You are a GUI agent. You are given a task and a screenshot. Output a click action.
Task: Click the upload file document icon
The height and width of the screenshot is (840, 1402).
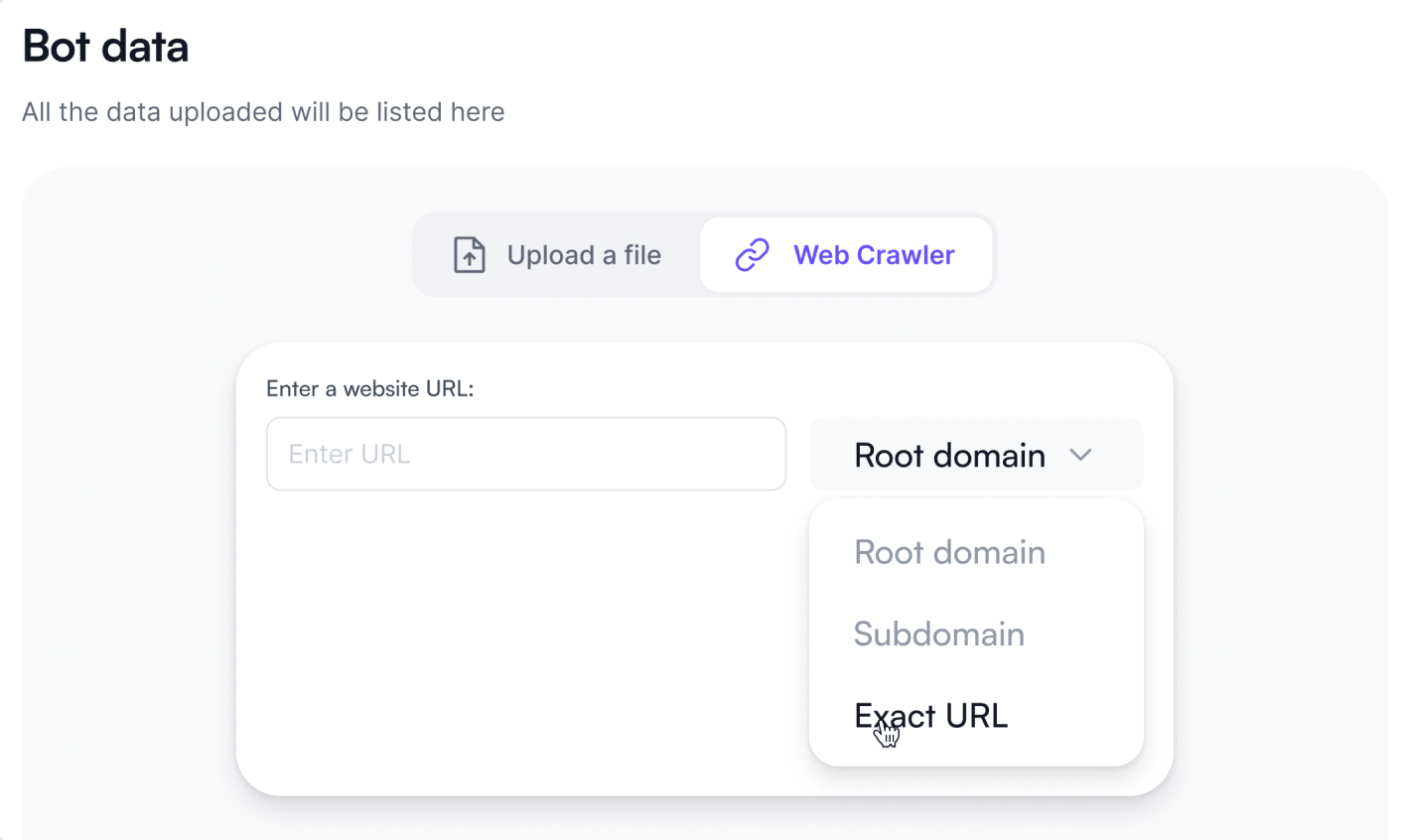click(x=470, y=255)
